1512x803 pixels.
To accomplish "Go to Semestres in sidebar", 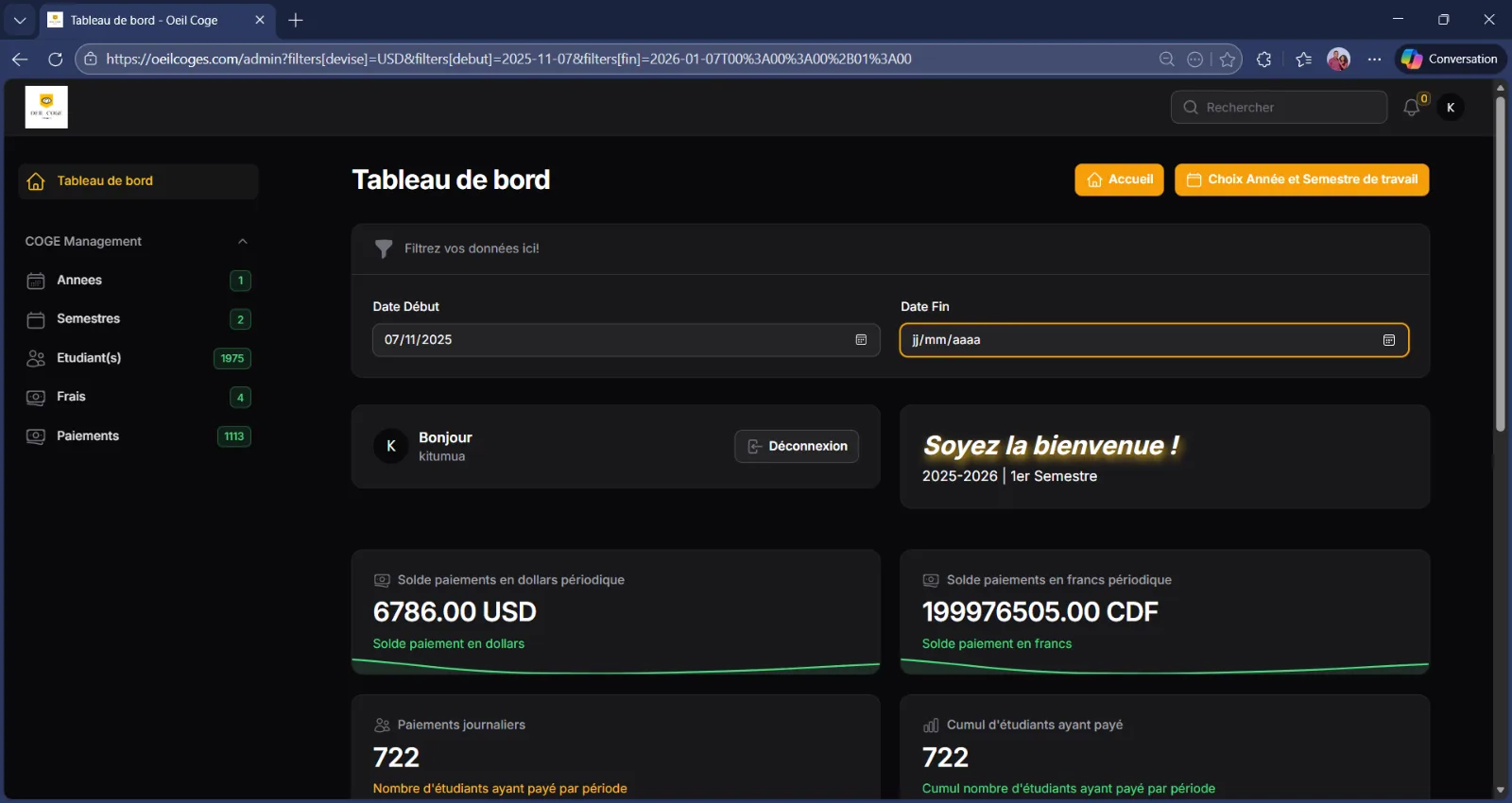I will tap(138, 319).
